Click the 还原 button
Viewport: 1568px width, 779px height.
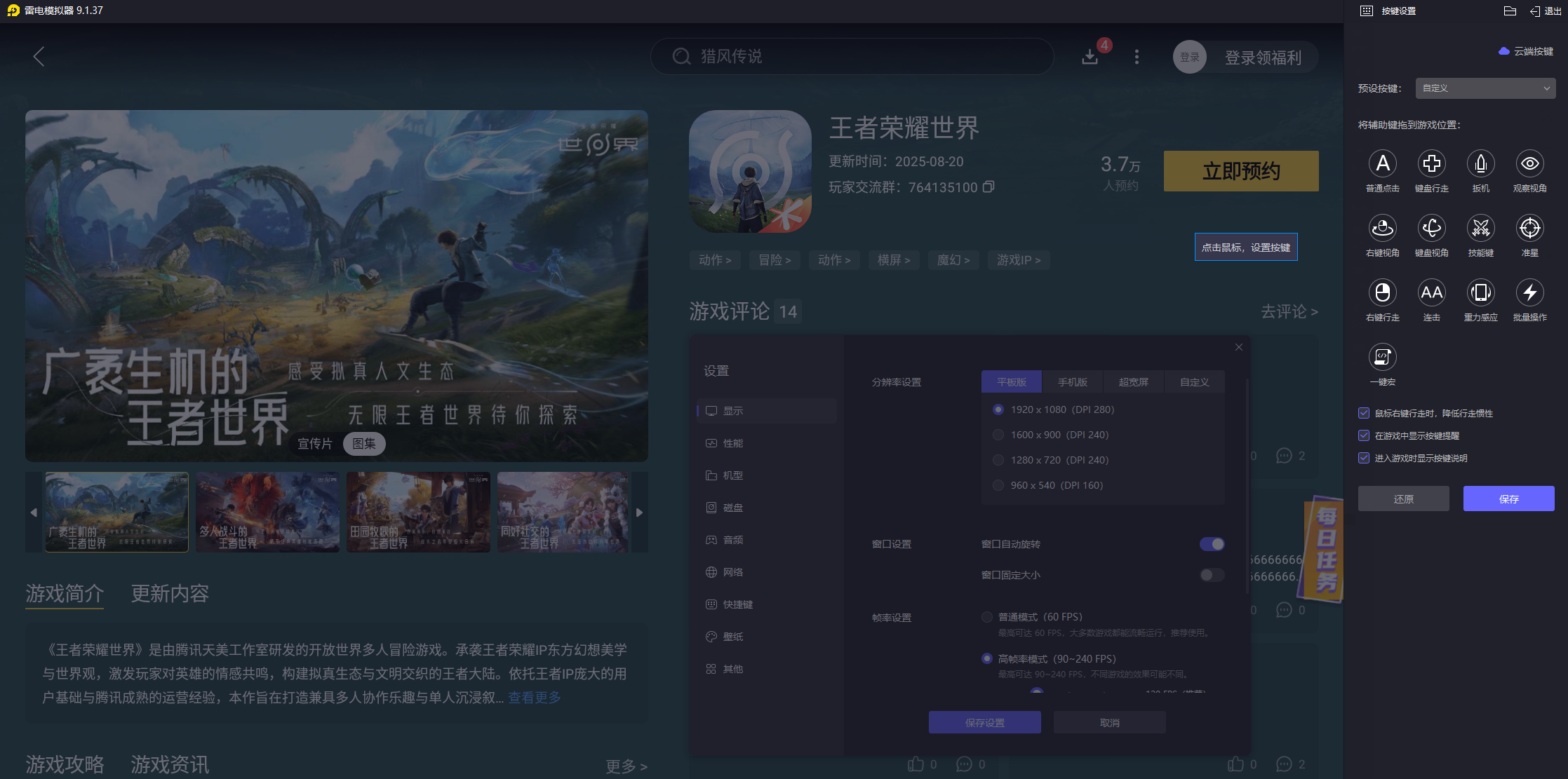pyautogui.click(x=1404, y=499)
